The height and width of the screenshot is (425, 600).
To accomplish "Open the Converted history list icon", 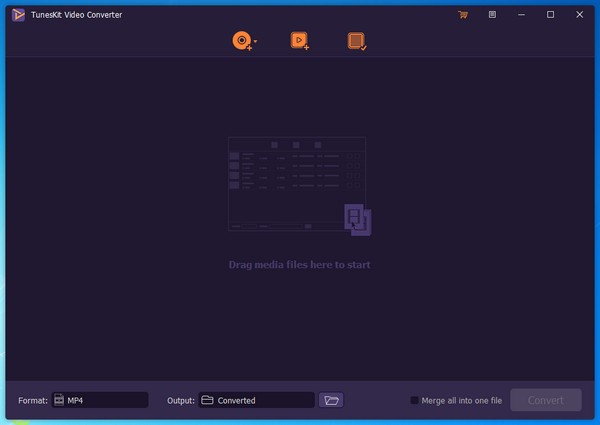I will pyautogui.click(x=356, y=41).
